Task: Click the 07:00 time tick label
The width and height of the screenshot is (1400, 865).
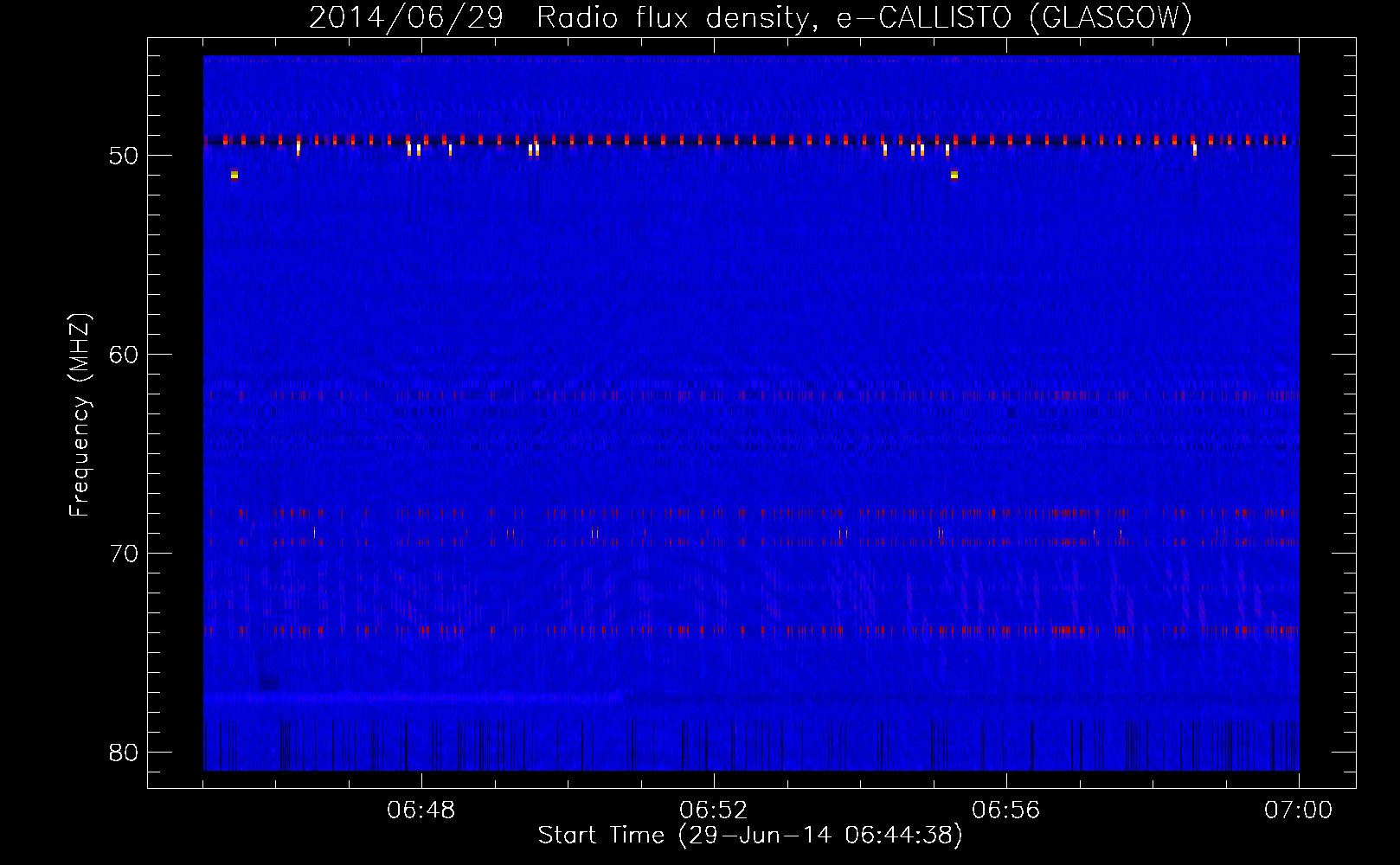Action: point(1299,811)
